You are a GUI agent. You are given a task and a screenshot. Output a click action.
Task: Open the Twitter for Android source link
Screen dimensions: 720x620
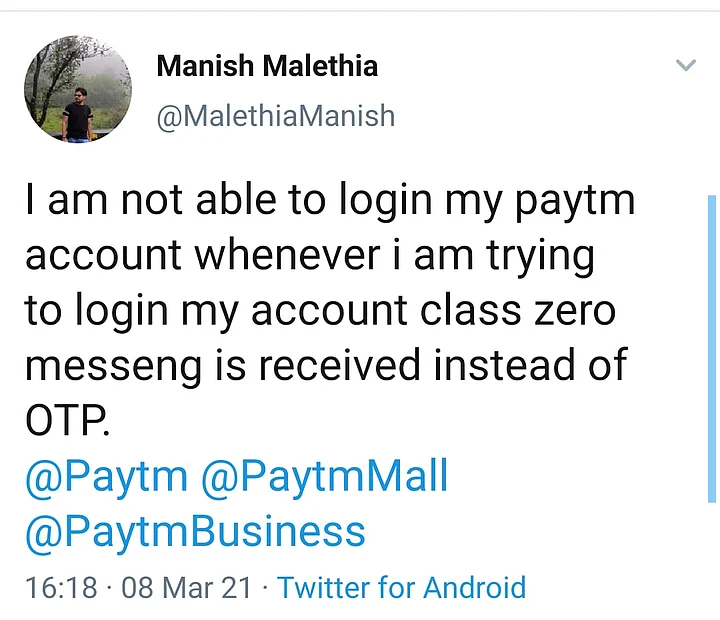tap(401, 587)
